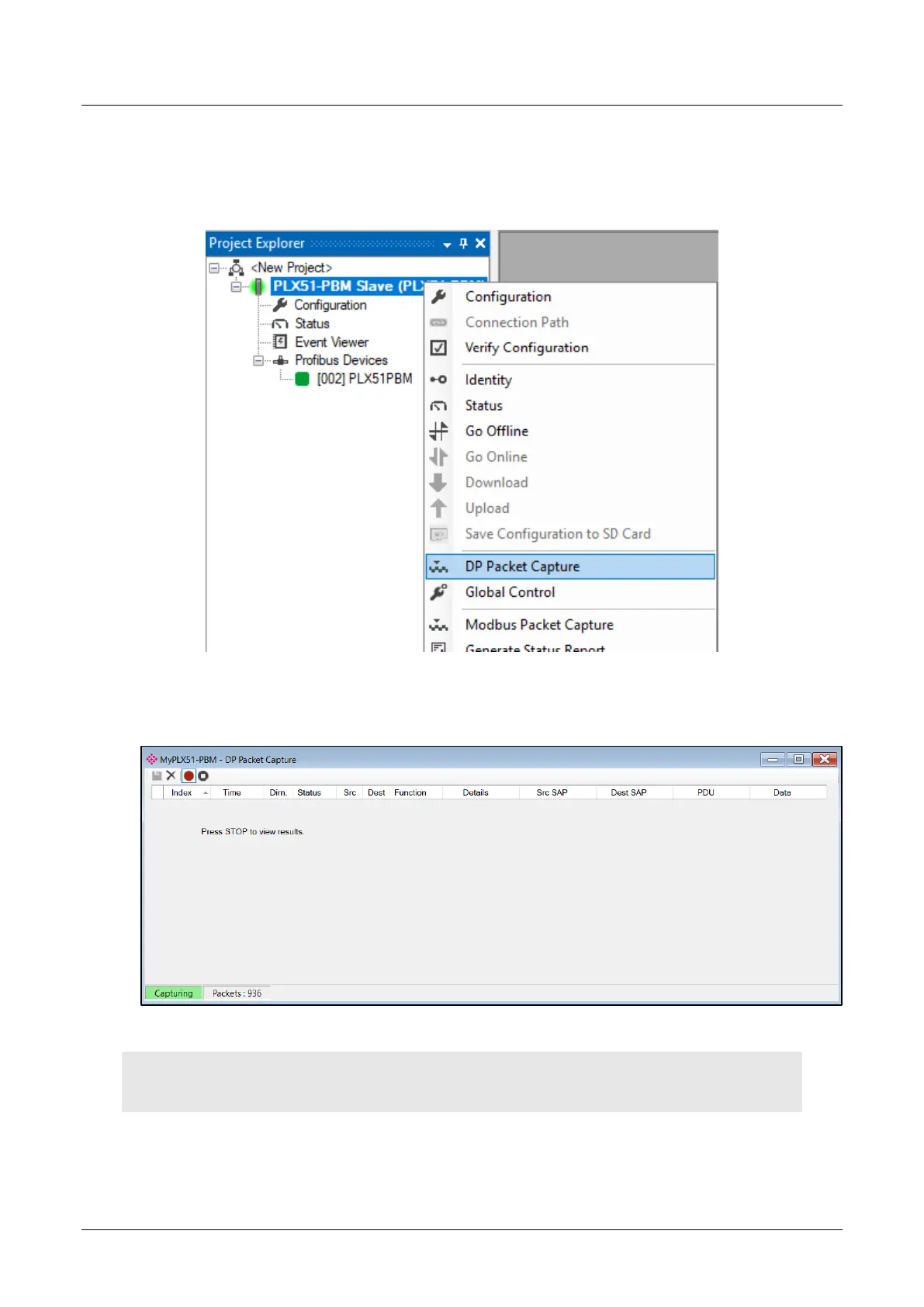Screen dimensions: 924x1307
Task: Click the Dest column header
Action: pos(376,792)
